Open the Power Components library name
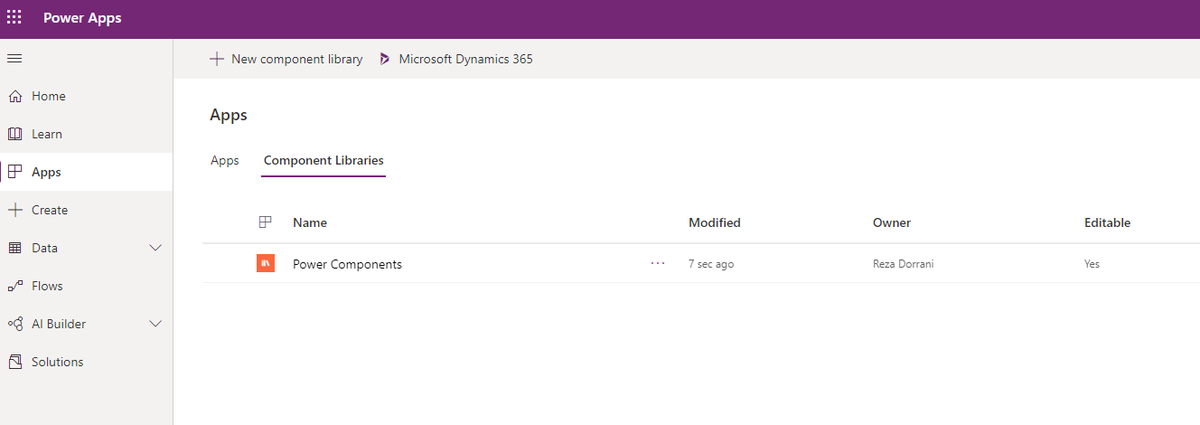The width and height of the screenshot is (1200, 425). tap(347, 264)
